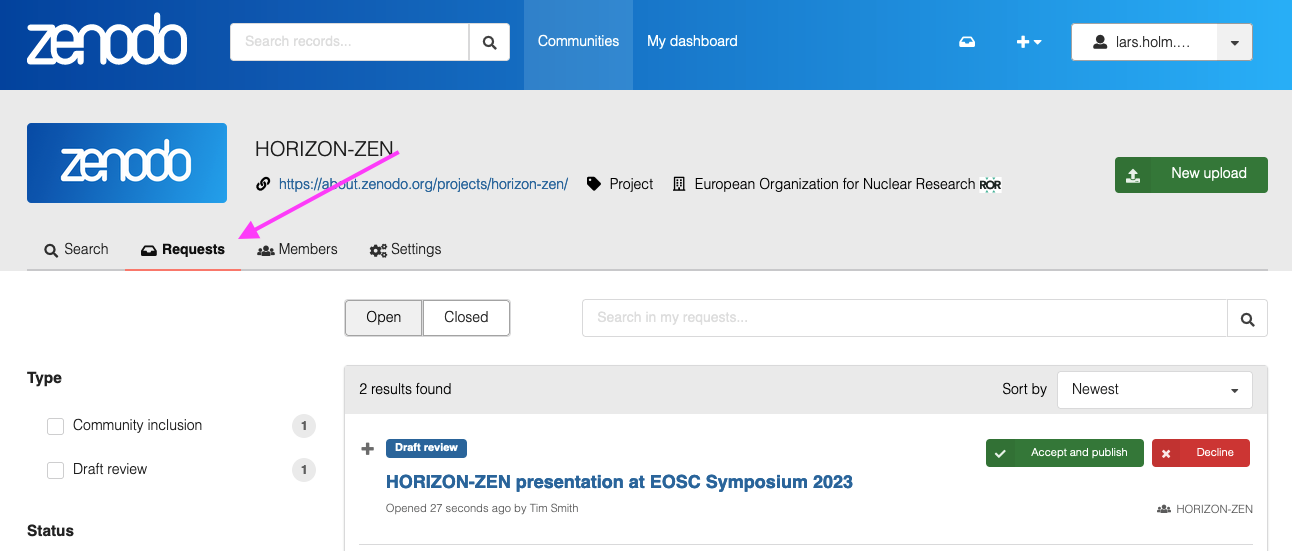Viewport: 1292px width, 551px height.
Task: Expand the lars.holm user account dropdown
Action: pos(1234,42)
